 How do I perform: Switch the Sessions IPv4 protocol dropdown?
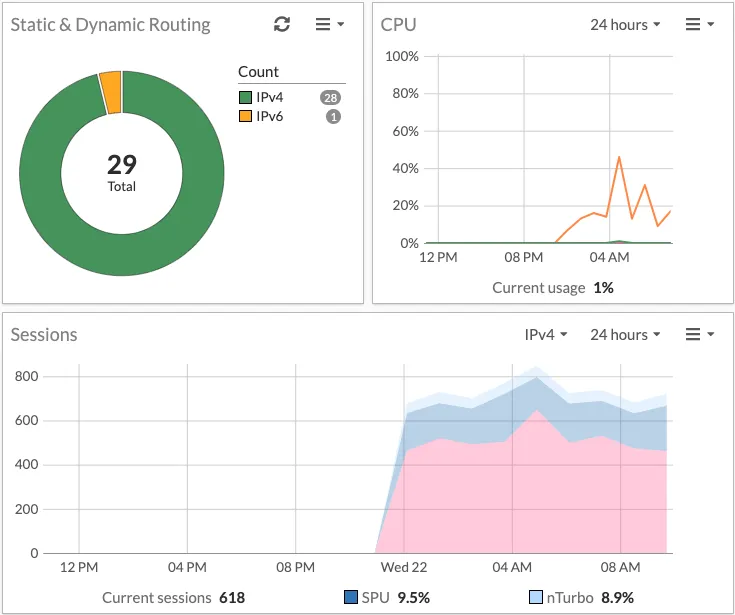546,335
